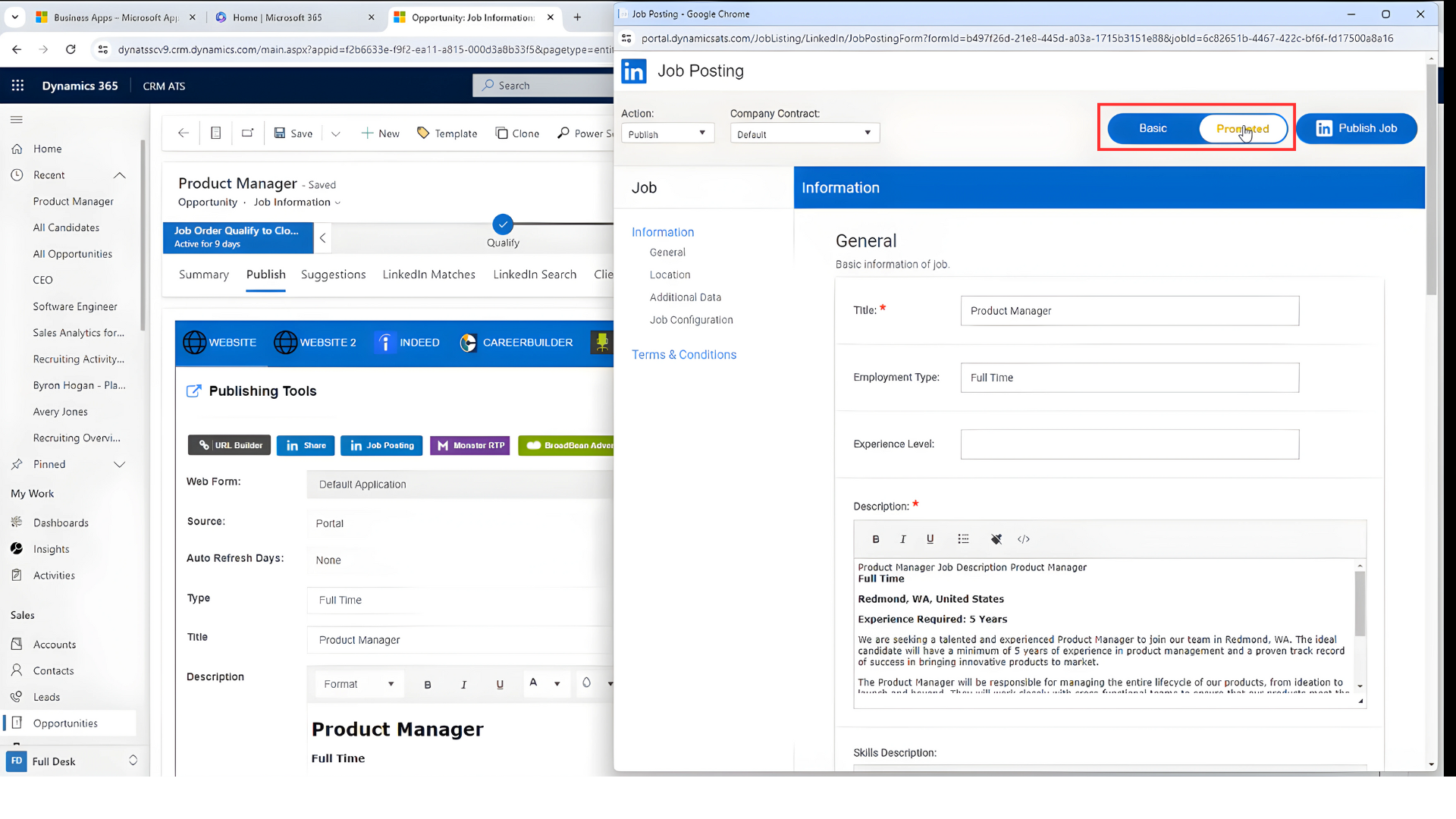1456x819 pixels.
Task: Open the LinkedIn Search tab
Action: coord(535,275)
